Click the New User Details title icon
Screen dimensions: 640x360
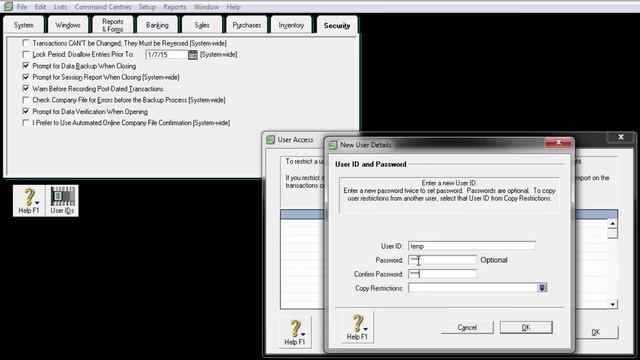coord(333,145)
